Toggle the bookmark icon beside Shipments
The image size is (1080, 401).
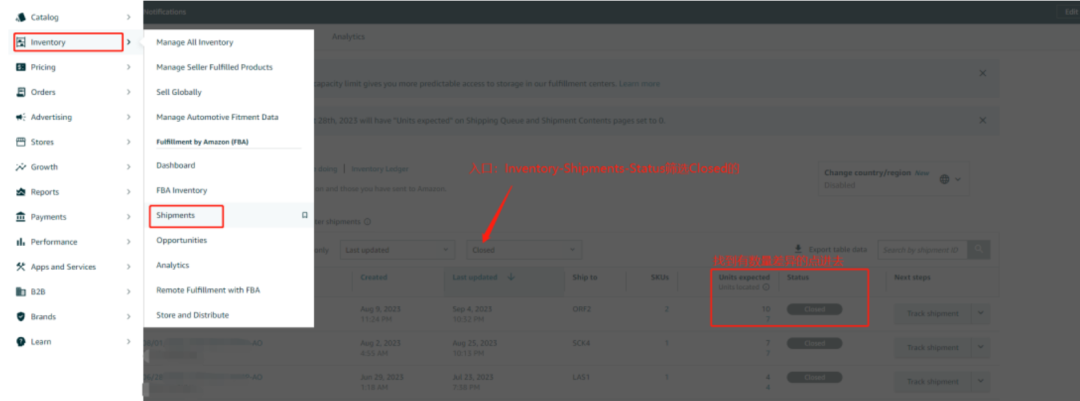click(304, 215)
